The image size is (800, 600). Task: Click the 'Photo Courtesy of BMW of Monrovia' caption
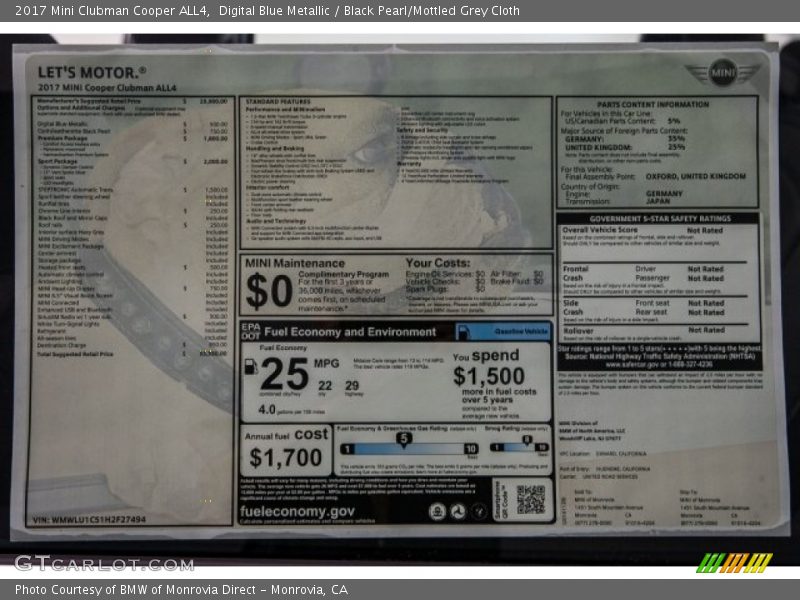point(181,590)
